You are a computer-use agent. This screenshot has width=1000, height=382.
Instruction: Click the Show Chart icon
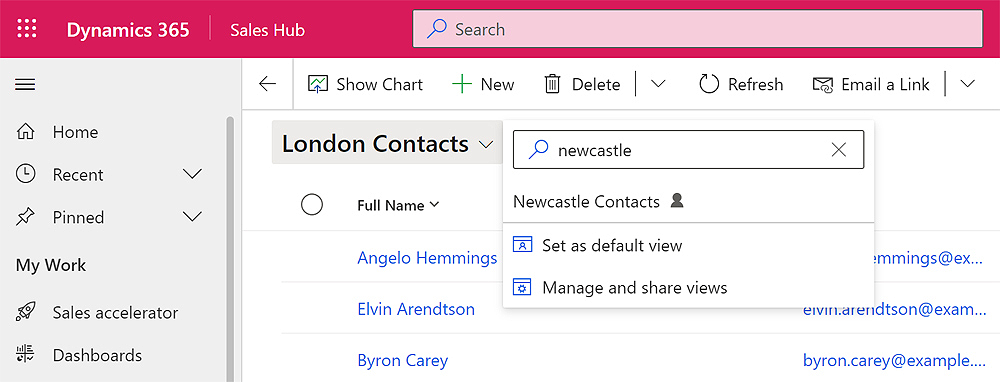(318, 84)
